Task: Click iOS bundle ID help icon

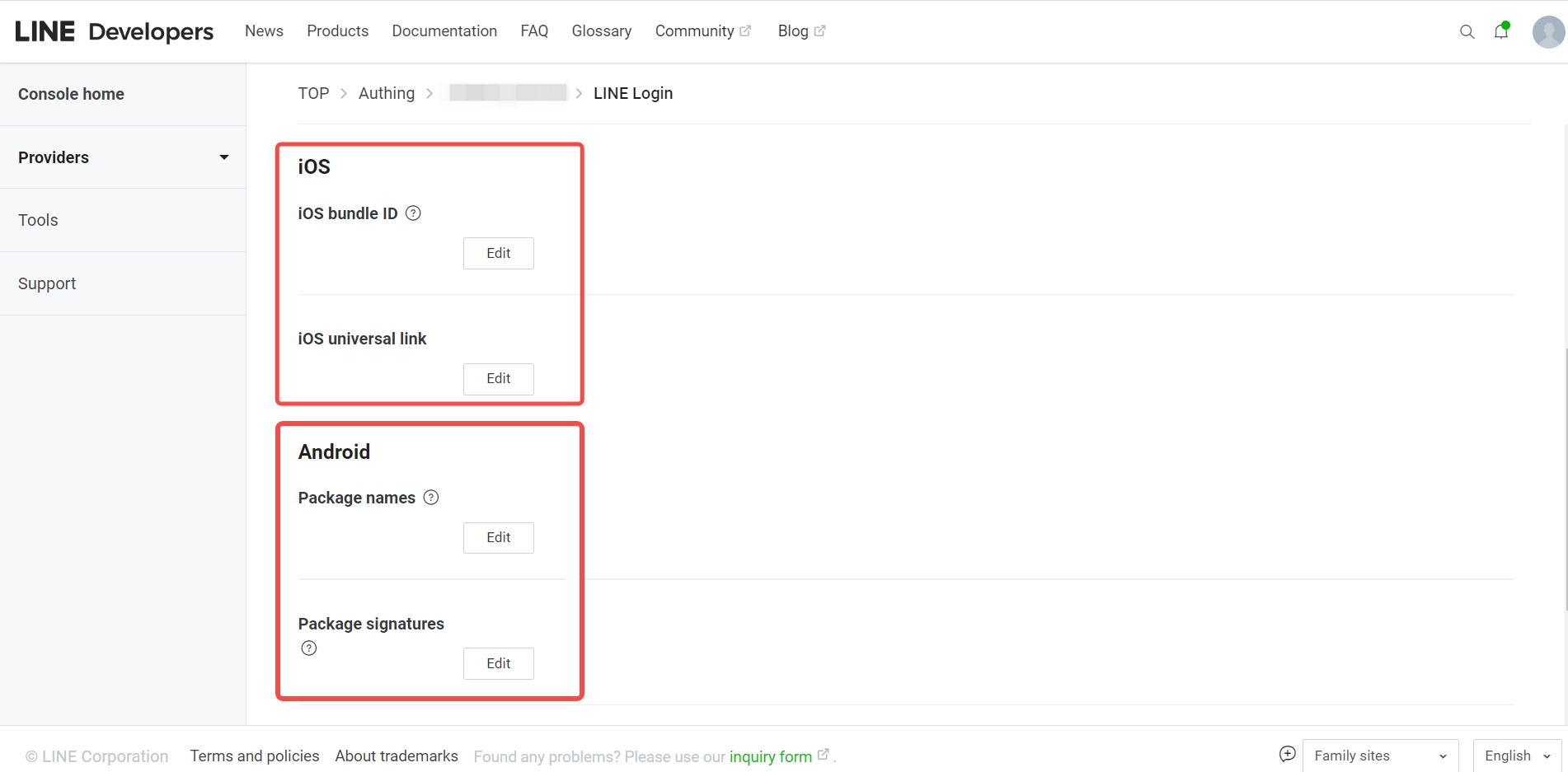Action: [x=414, y=213]
